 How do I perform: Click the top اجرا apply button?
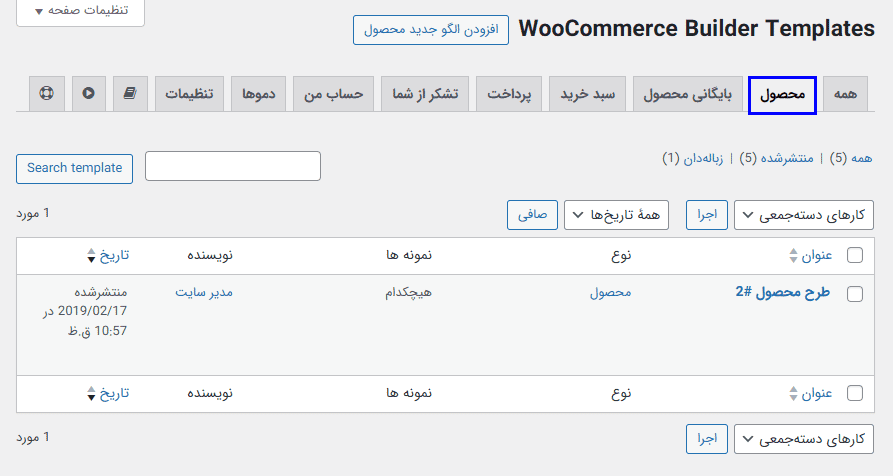point(707,215)
